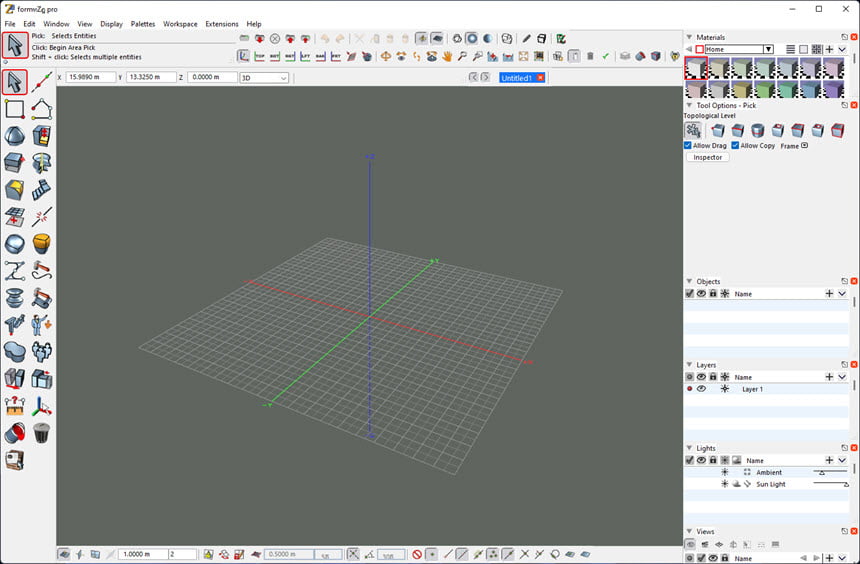Click the red no-snap circle icon
Viewport: 860px width, 564px height.
tap(417, 554)
